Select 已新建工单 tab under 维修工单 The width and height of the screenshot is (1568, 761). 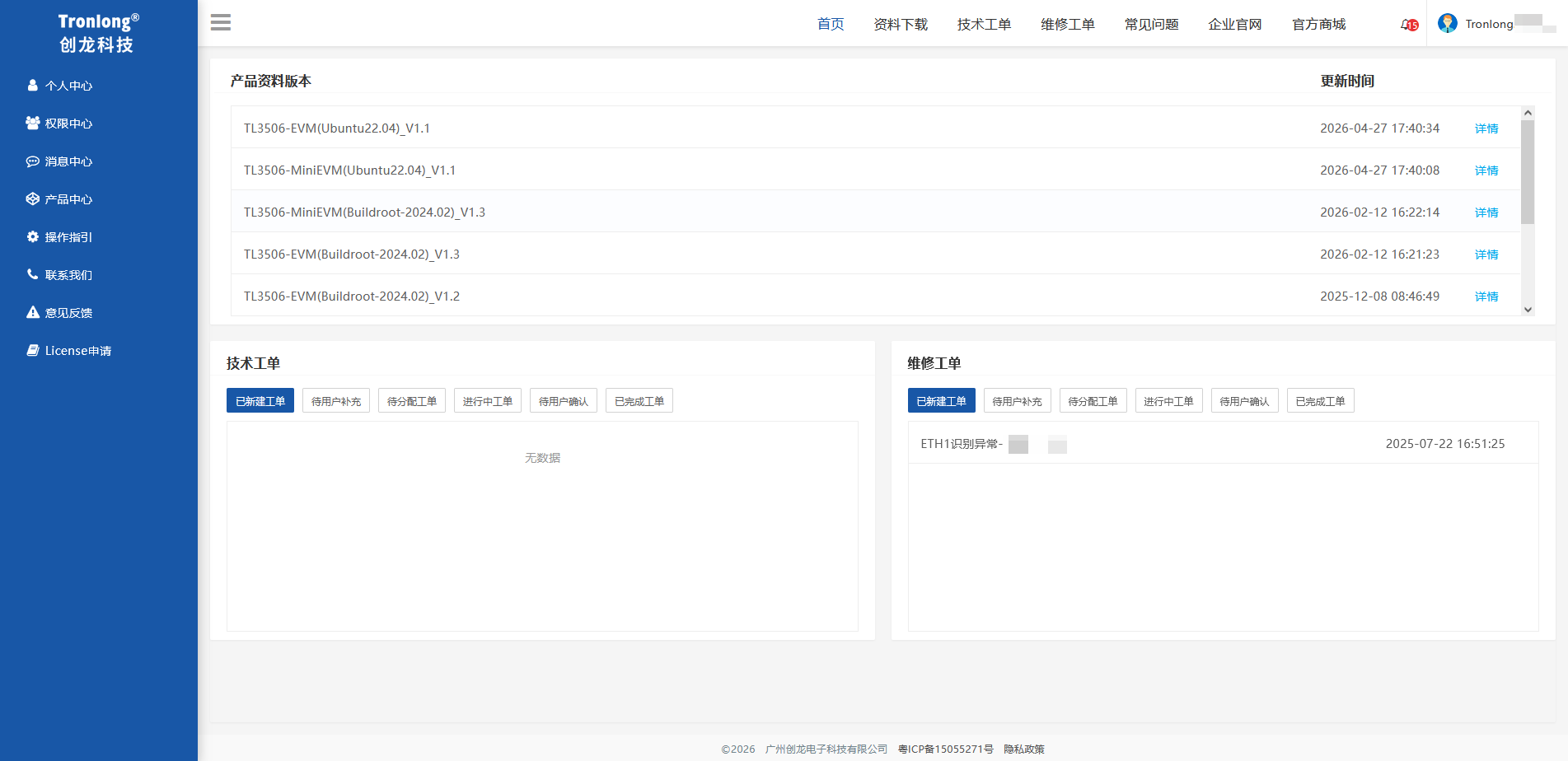coord(942,401)
